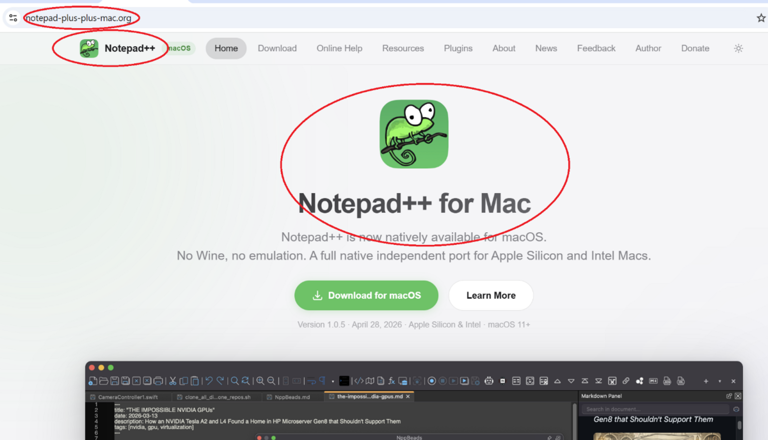Click the Save floppy icon in the toolbar
Screen dimensions: 768x440
click(115, 381)
